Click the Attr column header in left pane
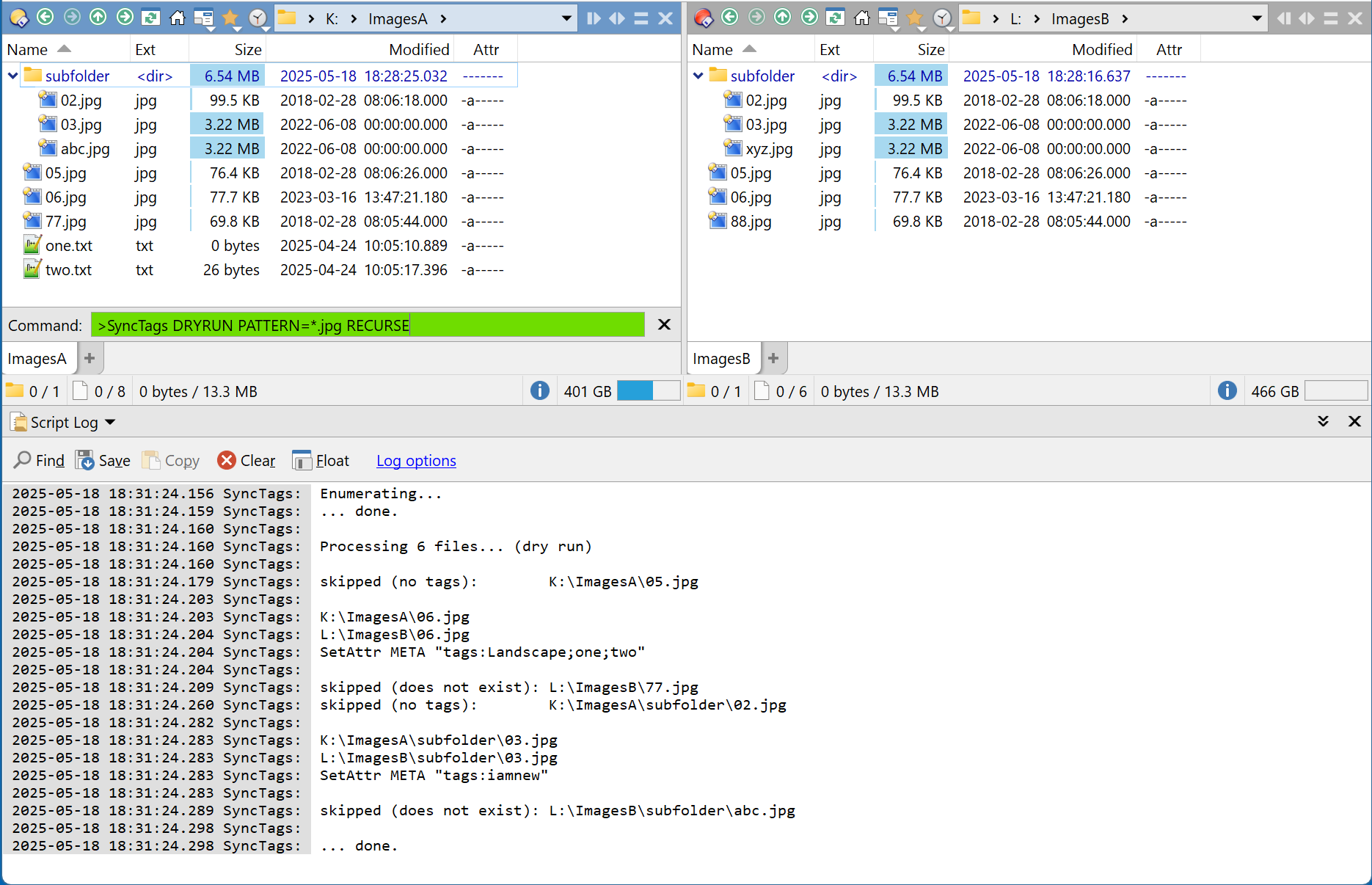 pos(486,50)
